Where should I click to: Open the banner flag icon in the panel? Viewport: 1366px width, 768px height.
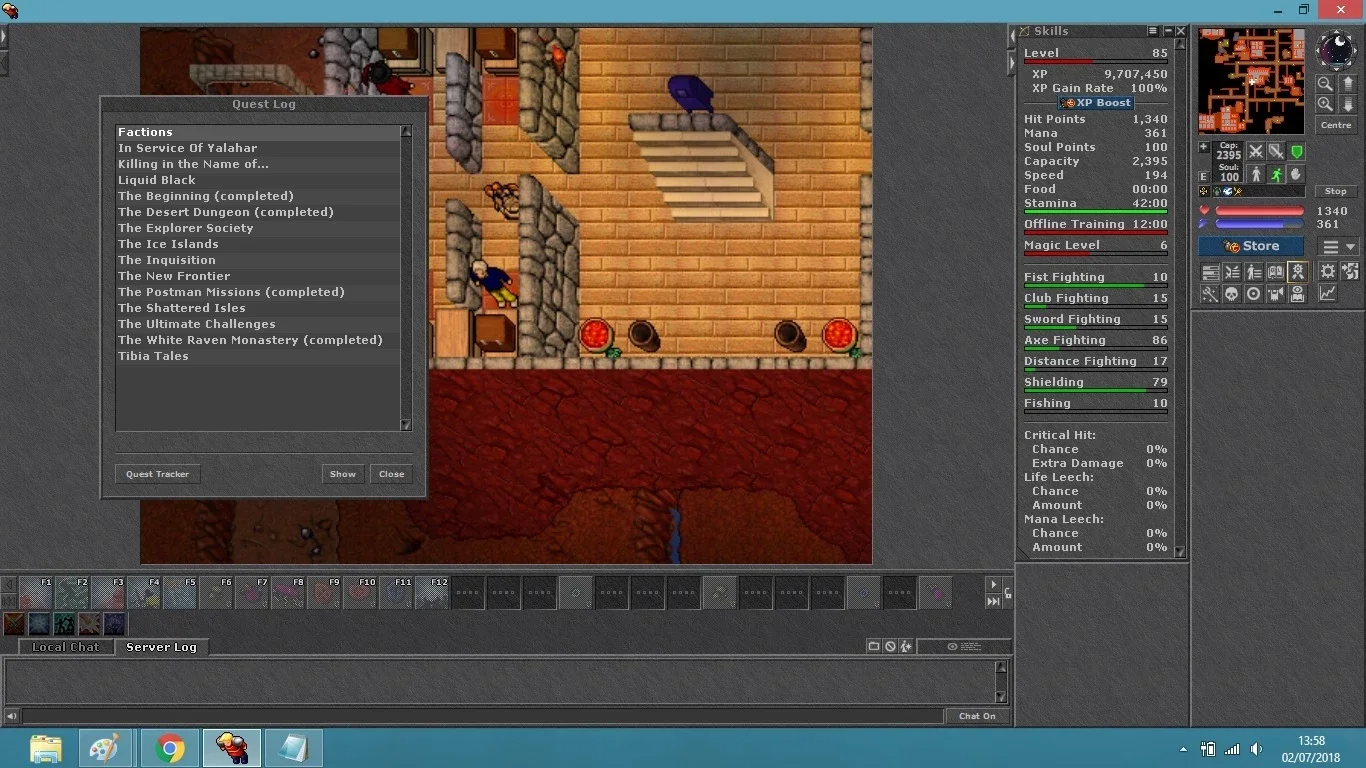point(1275,294)
